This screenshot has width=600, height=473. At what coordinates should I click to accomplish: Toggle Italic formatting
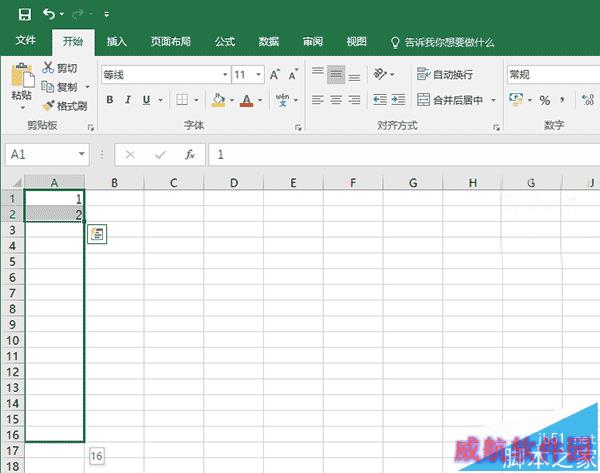click(128, 100)
